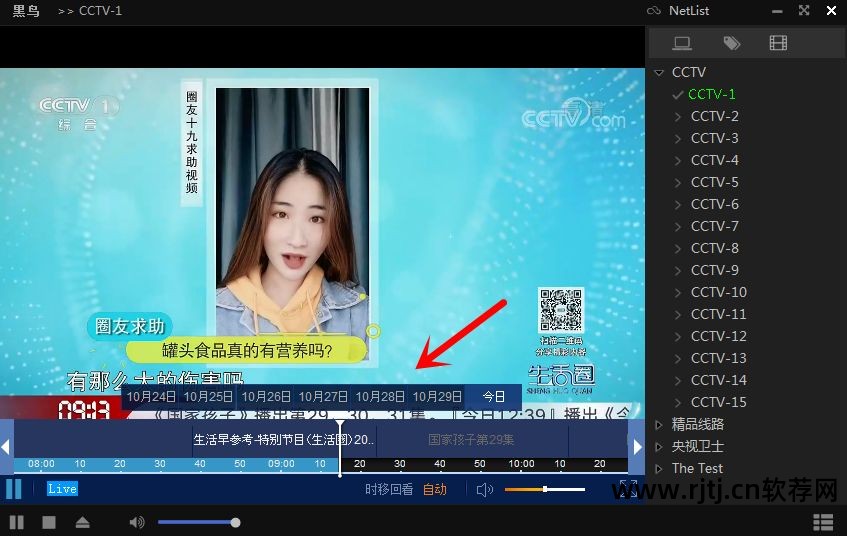The height and width of the screenshot is (536, 847).
Task: Adjust the orange timeshift volume slider
Action: pos(544,490)
